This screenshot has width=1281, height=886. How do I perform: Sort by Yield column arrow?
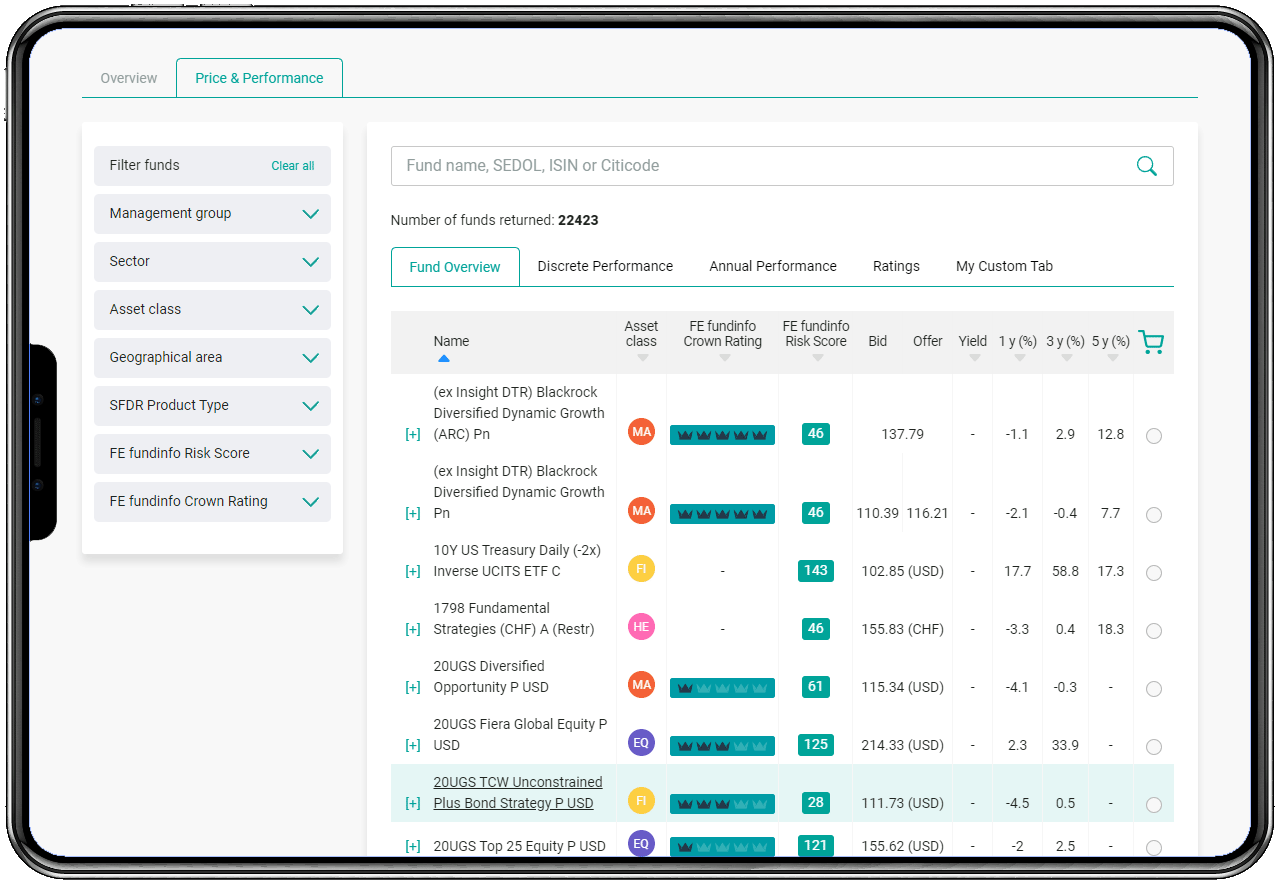pyautogui.click(x=974, y=358)
